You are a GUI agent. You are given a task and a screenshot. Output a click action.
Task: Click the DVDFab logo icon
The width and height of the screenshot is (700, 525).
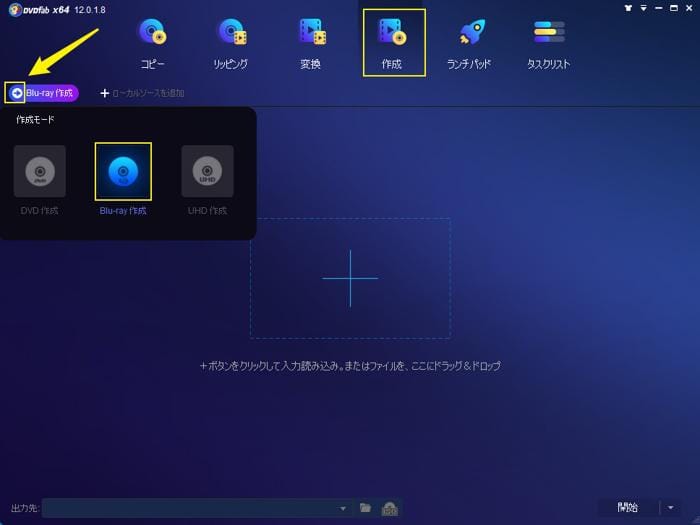coord(15,9)
